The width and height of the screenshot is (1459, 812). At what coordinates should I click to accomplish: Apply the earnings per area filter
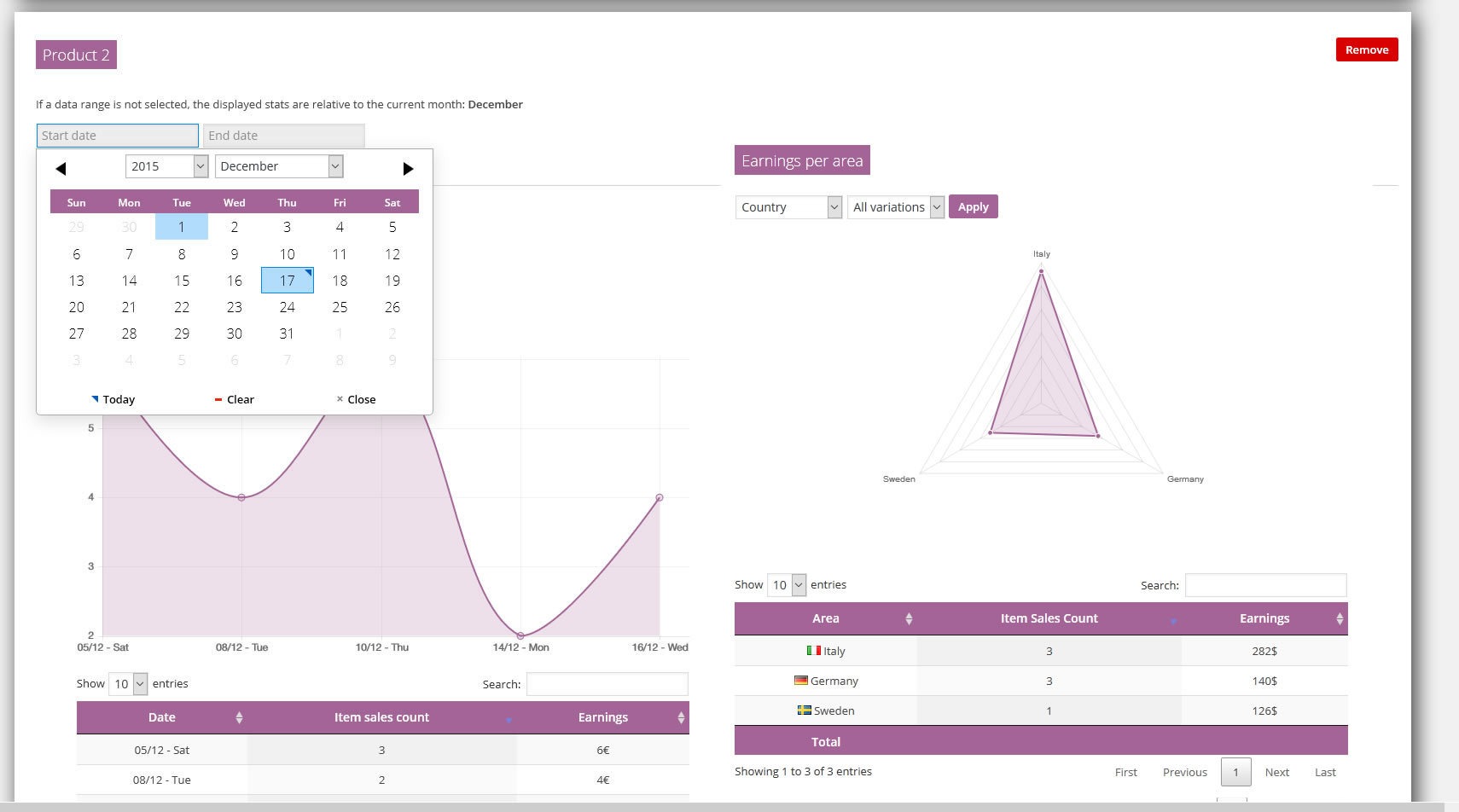[x=973, y=207]
